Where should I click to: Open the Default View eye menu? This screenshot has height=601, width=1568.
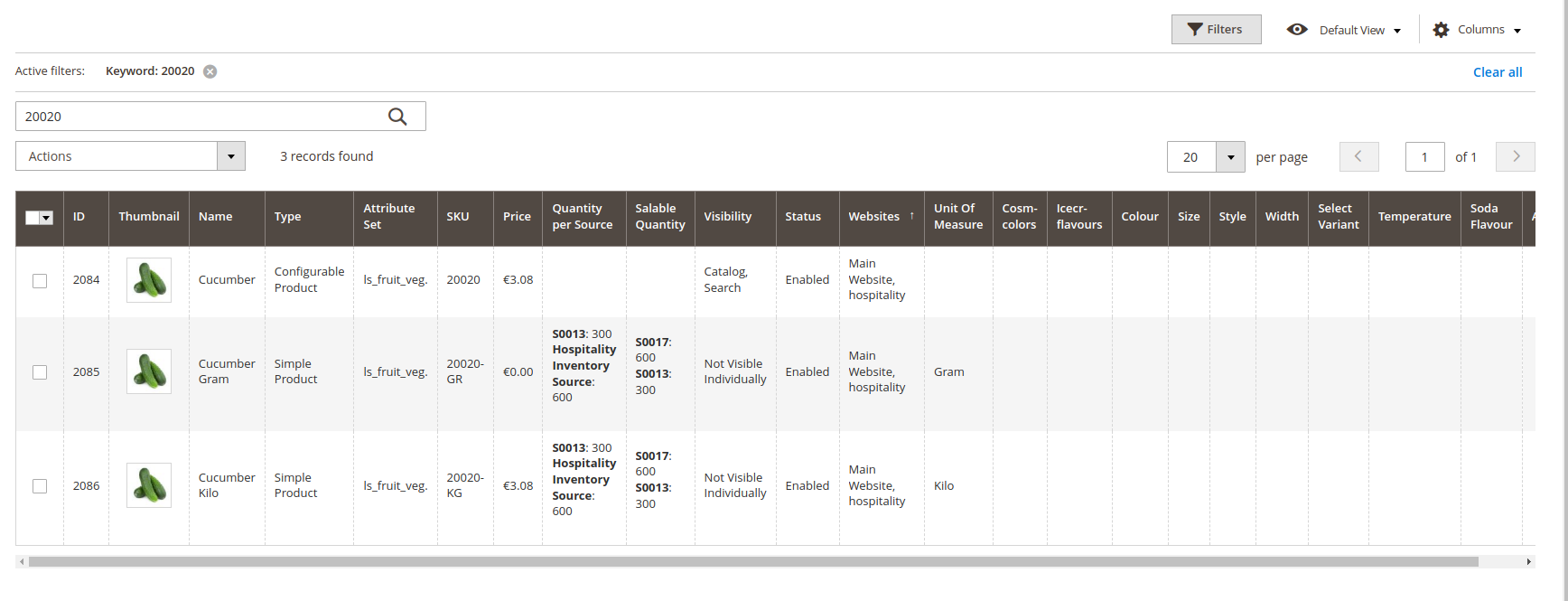click(x=1344, y=30)
